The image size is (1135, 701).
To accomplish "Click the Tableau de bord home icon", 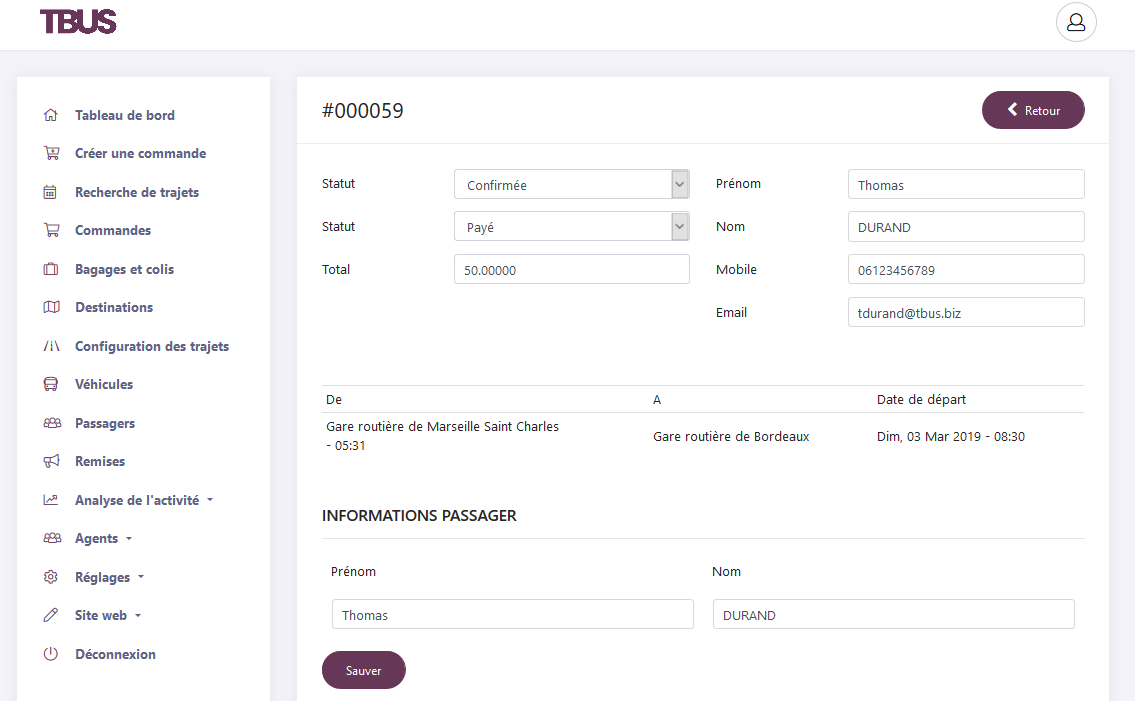I will [x=51, y=114].
